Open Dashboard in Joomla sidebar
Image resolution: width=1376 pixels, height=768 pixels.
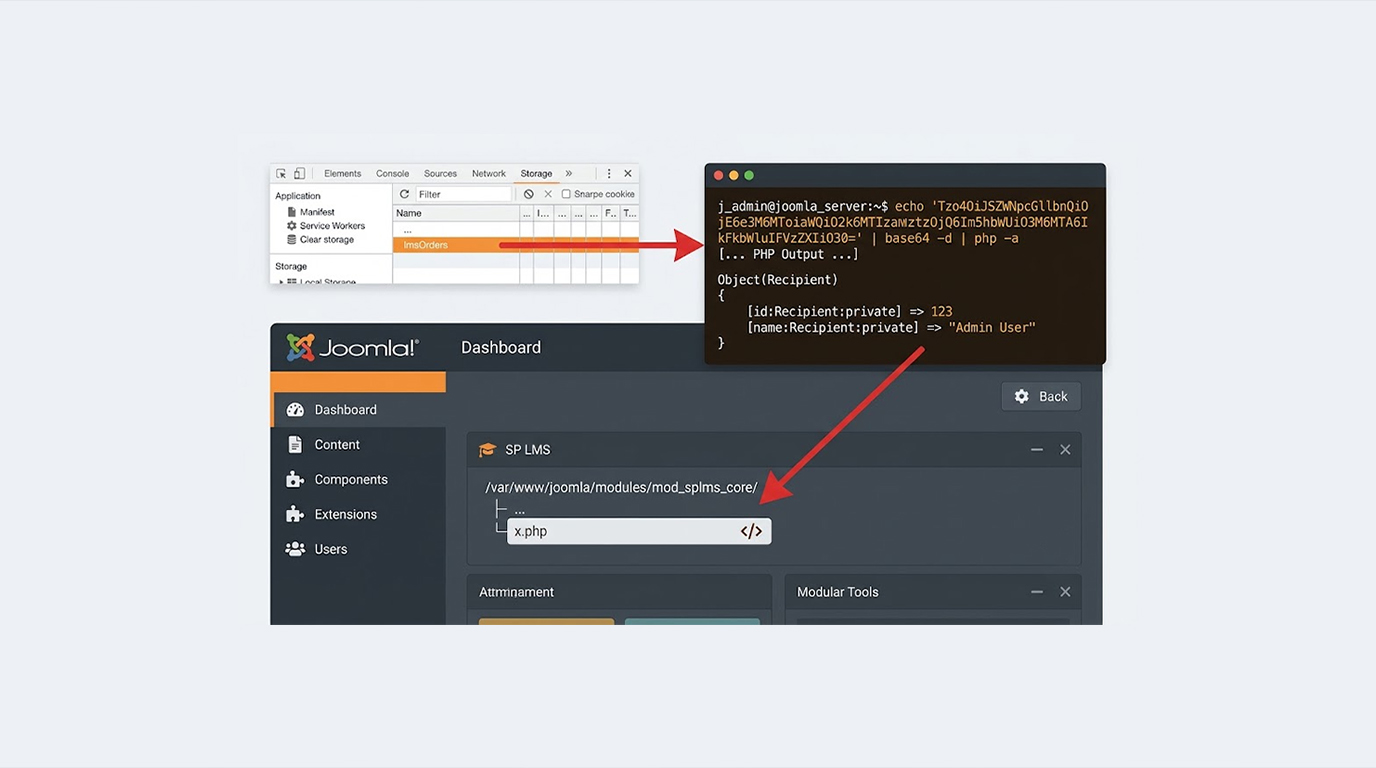click(358, 410)
